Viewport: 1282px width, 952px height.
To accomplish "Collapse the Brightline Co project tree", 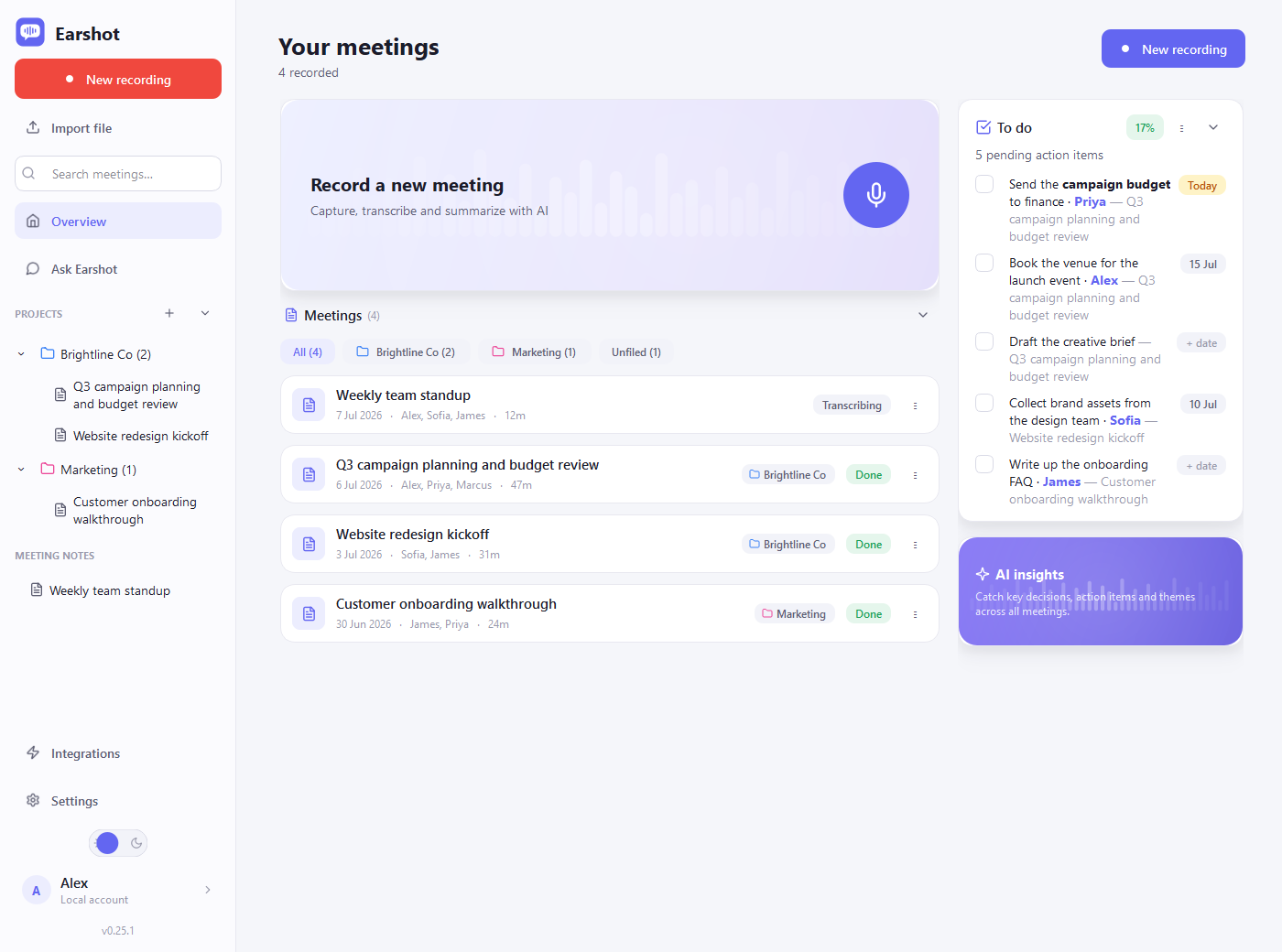I will click(x=21, y=354).
